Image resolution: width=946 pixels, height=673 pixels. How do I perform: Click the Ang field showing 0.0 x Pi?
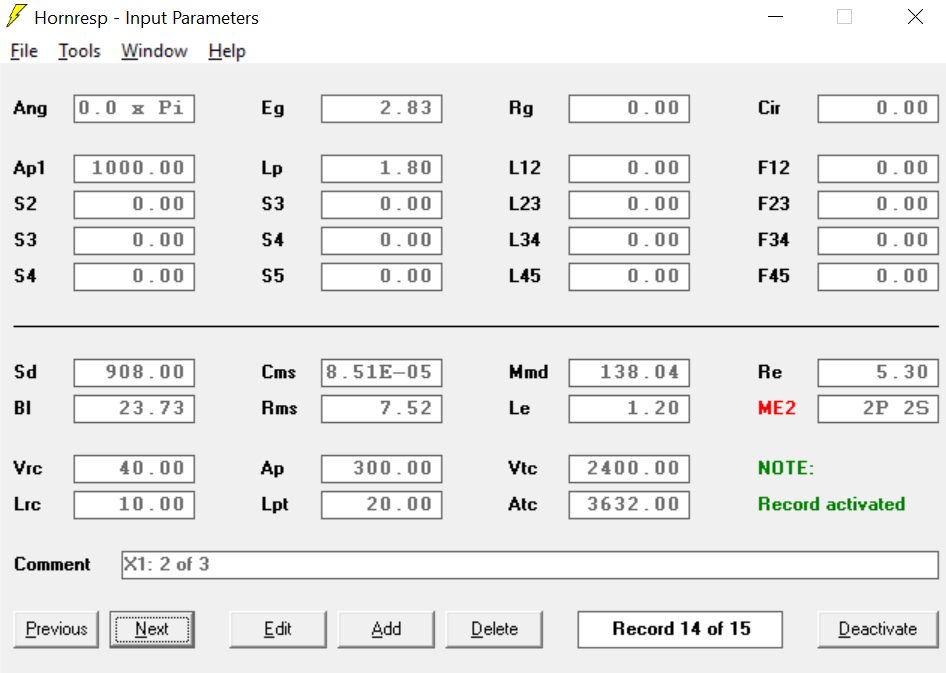(x=134, y=109)
